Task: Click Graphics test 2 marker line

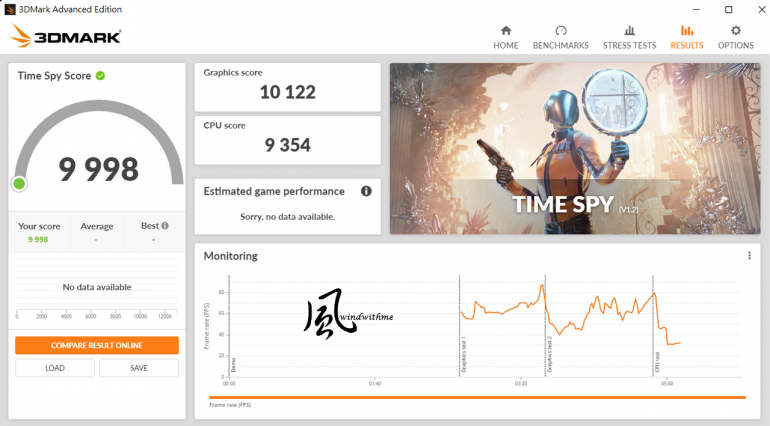Action: 545,325
